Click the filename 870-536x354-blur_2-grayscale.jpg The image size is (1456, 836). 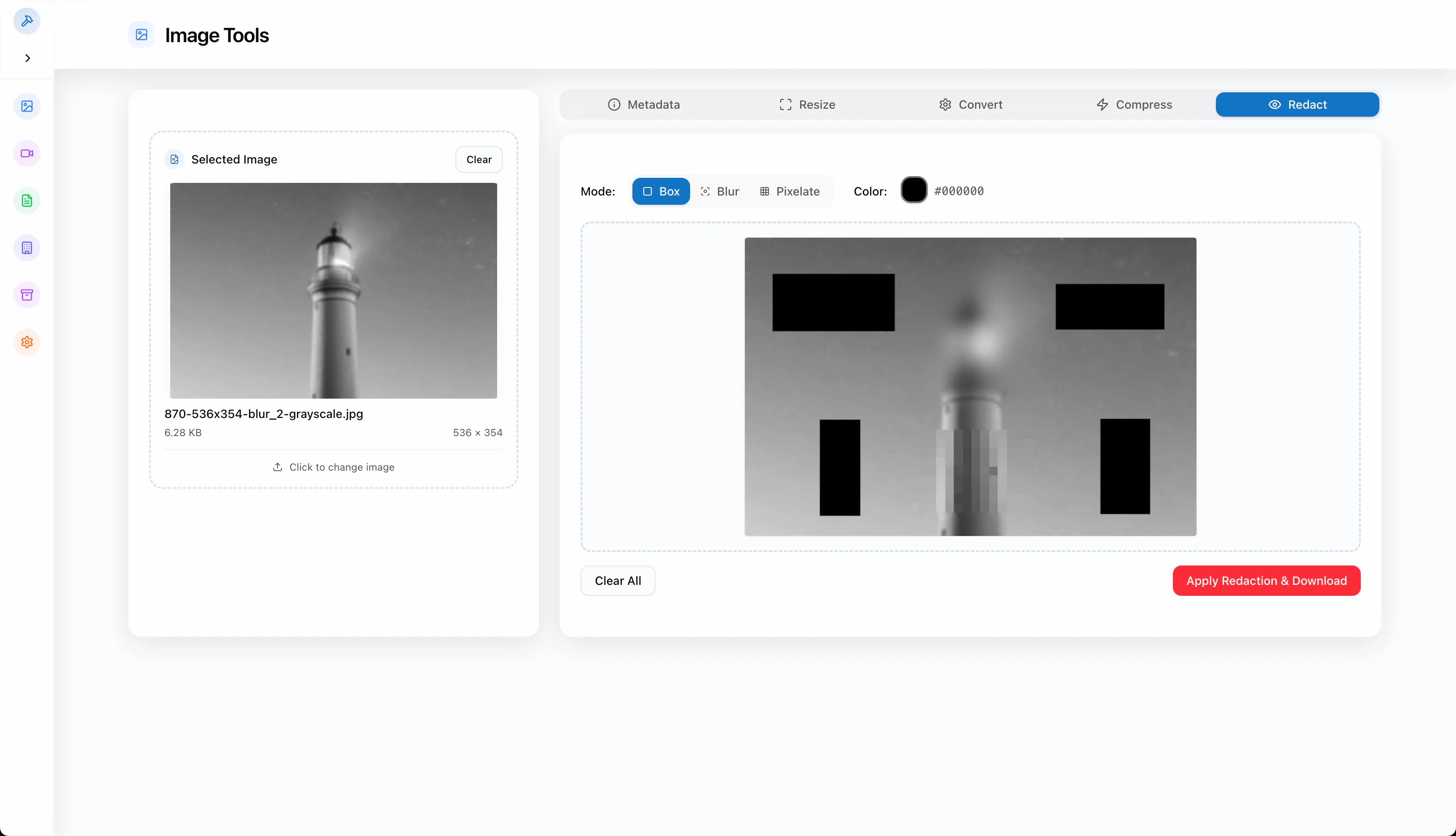click(x=263, y=413)
